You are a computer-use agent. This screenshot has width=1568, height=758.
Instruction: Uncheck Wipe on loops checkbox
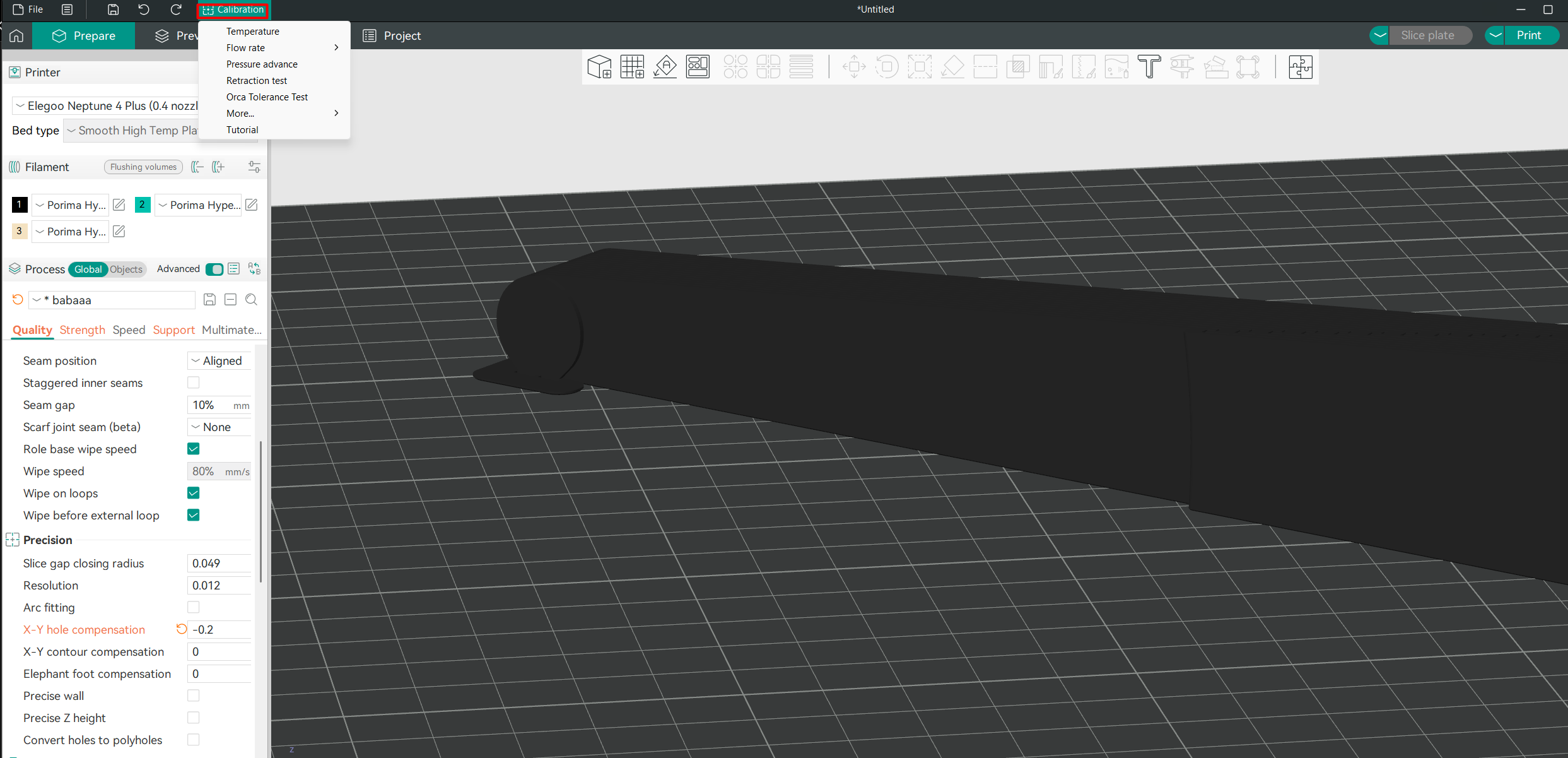[x=194, y=493]
